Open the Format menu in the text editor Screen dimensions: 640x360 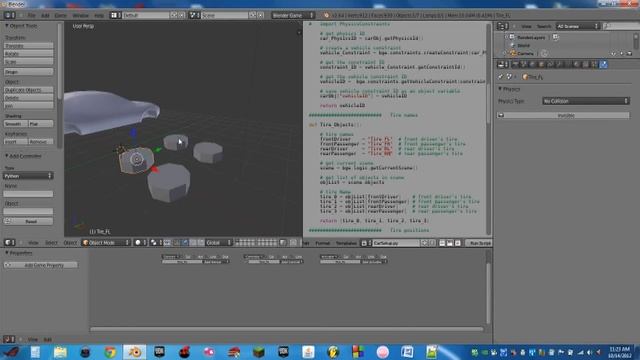(322, 243)
